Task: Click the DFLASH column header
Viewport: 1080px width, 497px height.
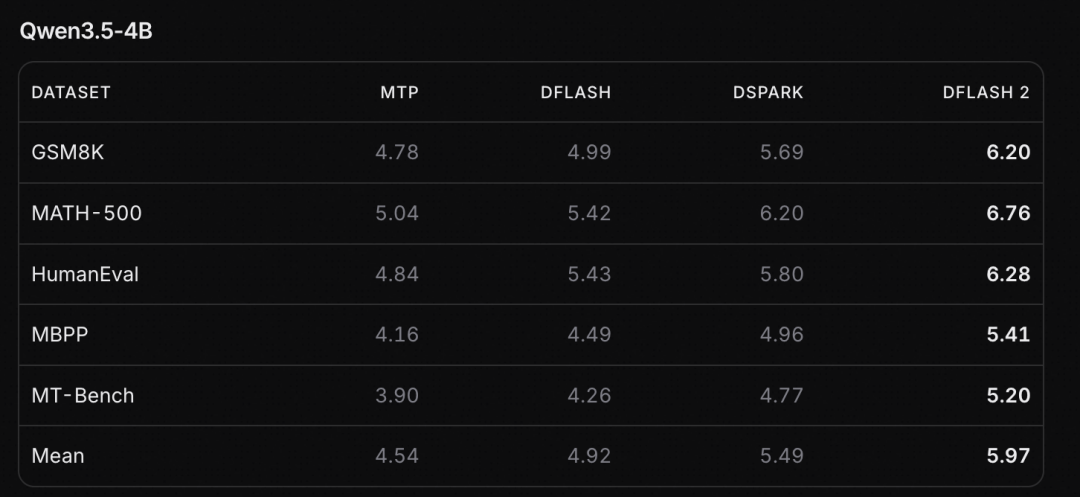Action: [576, 93]
